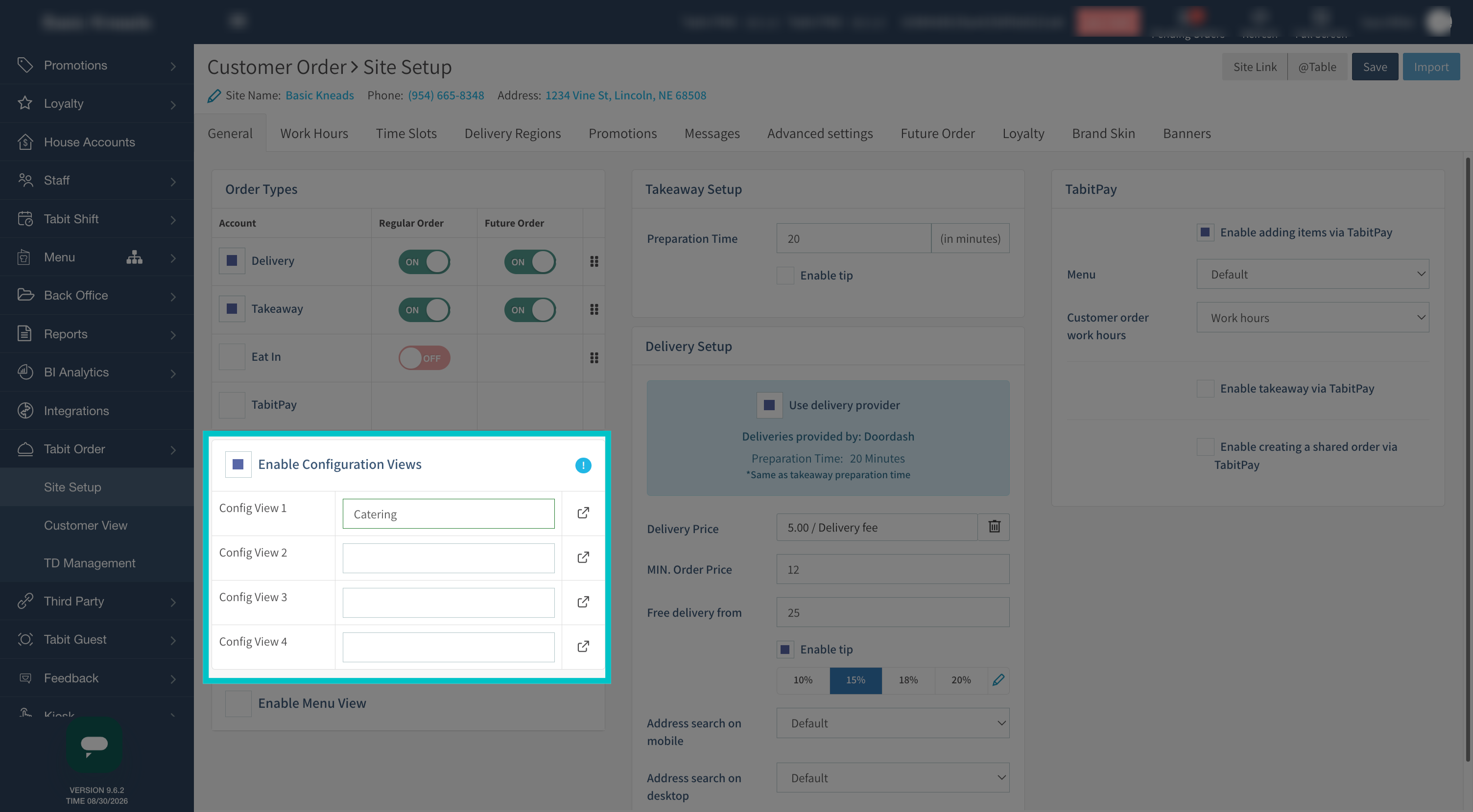The height and width of the screenshot is (812, 1473).
Task: Click the pencil edit icon by Site Name
Action: tap(214, 96)
